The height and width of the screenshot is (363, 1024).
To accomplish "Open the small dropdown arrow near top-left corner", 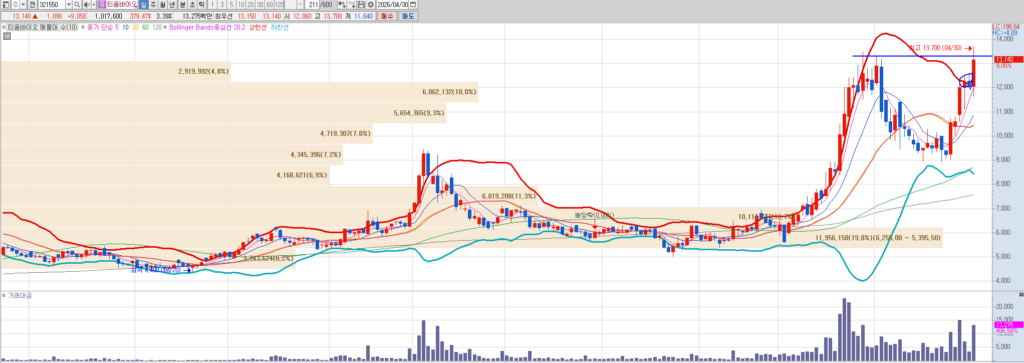I will point(23,5).
